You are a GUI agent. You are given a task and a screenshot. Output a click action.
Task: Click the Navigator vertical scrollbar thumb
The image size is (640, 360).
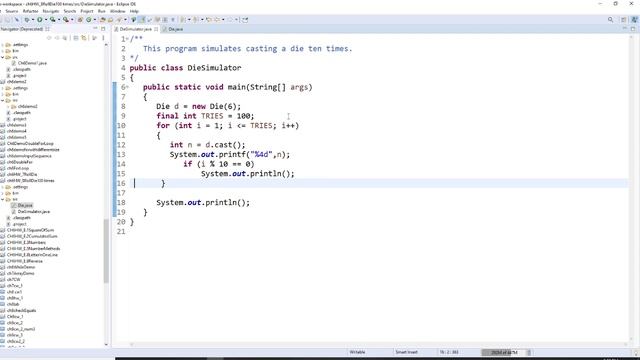[106, 251]
